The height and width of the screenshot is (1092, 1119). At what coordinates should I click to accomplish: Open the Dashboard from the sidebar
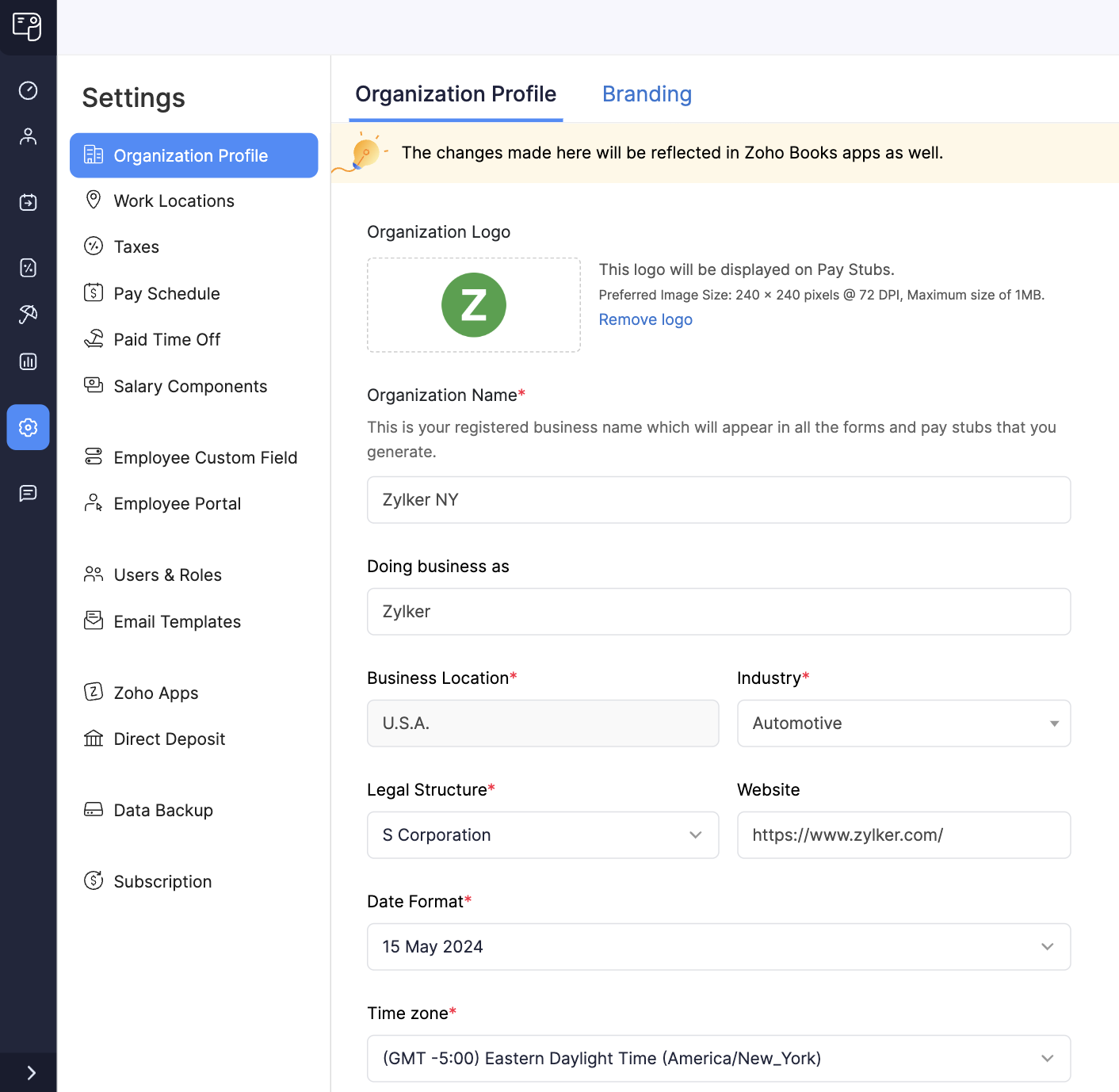(x=28, y=90)
